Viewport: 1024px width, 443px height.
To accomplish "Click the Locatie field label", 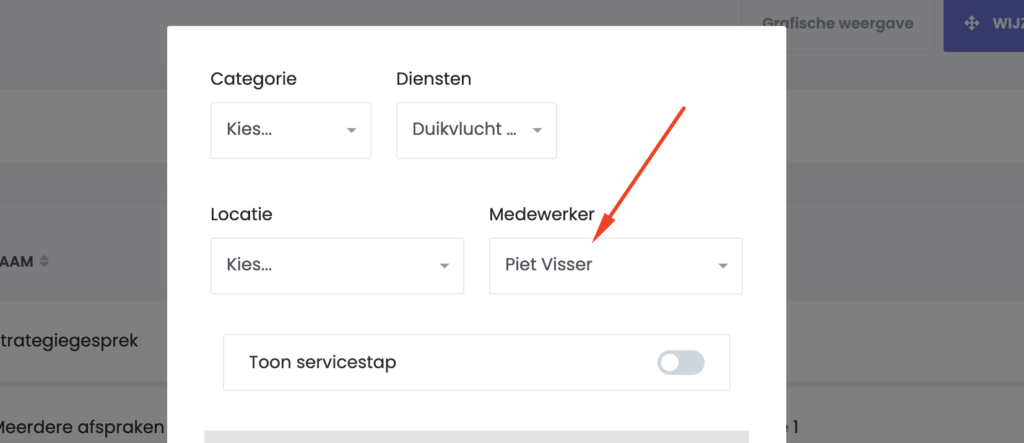I will coord(241,214).
